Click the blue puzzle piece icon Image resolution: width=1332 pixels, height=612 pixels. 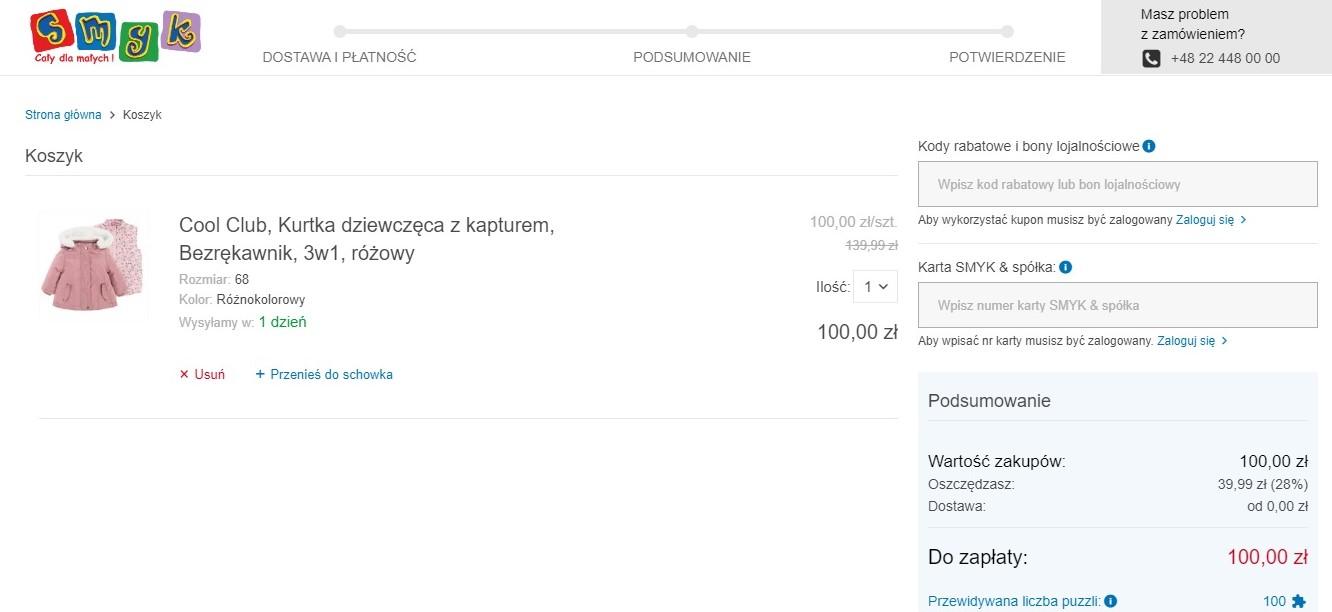point(1298,602)
